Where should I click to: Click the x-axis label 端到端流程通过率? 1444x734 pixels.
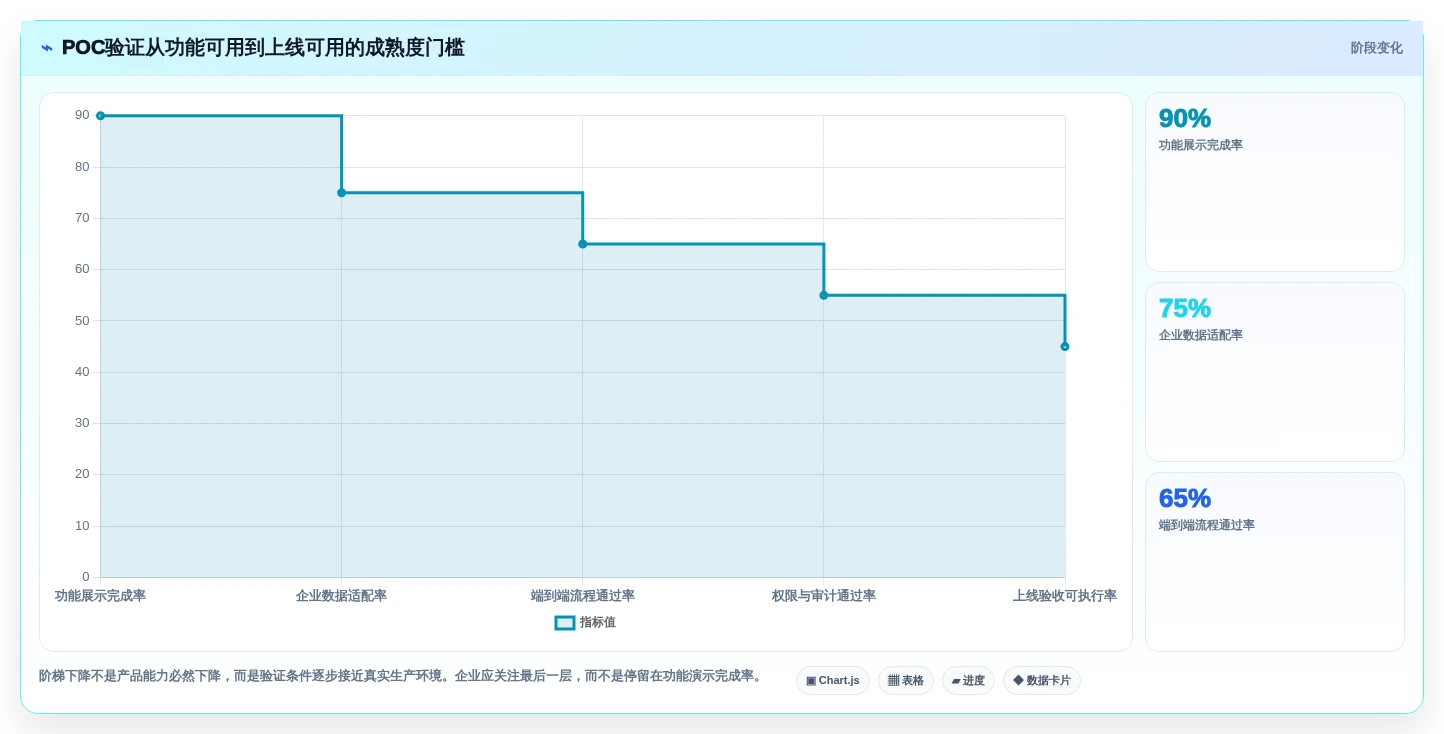[583, 596]
